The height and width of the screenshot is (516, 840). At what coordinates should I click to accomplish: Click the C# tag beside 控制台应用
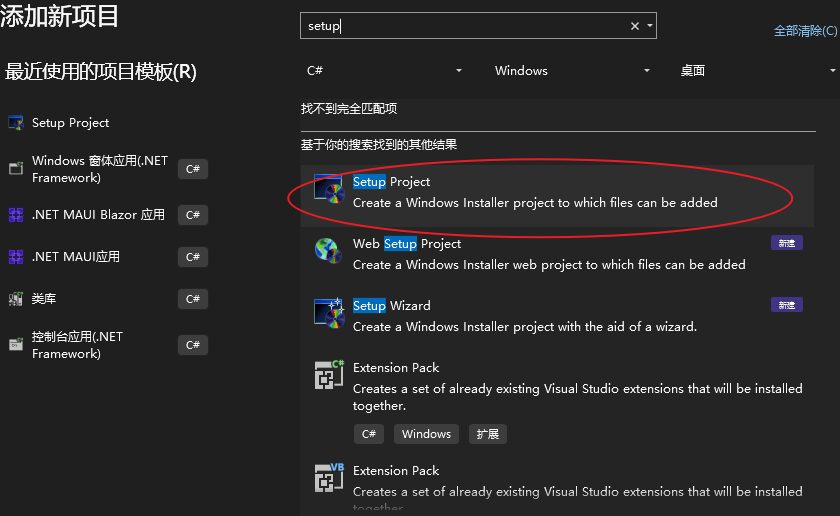point(193,345)
